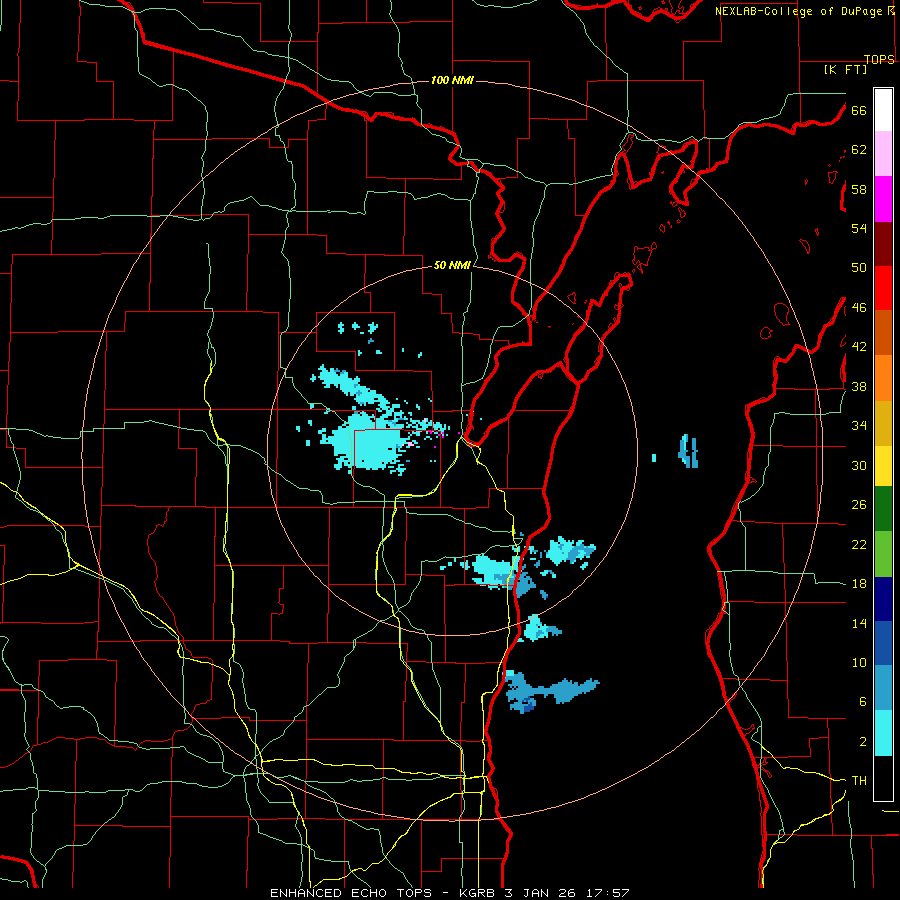900x900 pixels.
Task: Click the legend value "18"
Action: click(x=859, y=584)
